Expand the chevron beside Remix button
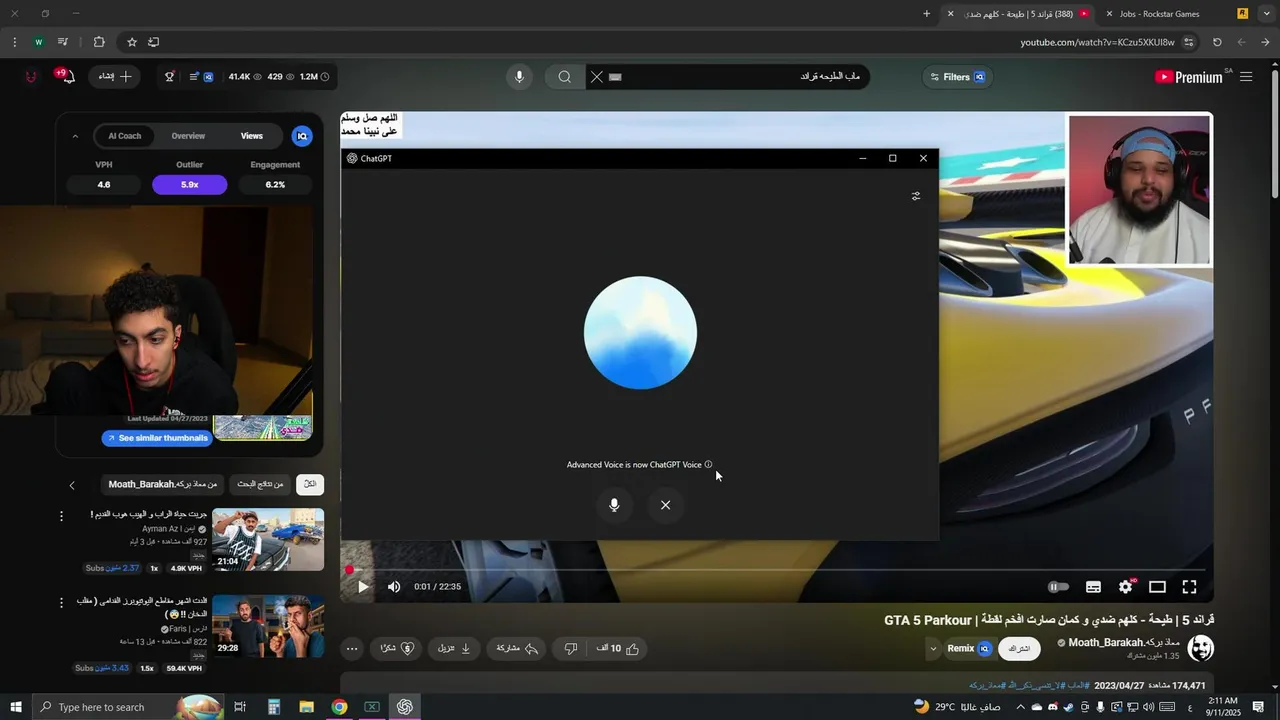Viewport: 1280px width, 720px height. tap(933, 648)
